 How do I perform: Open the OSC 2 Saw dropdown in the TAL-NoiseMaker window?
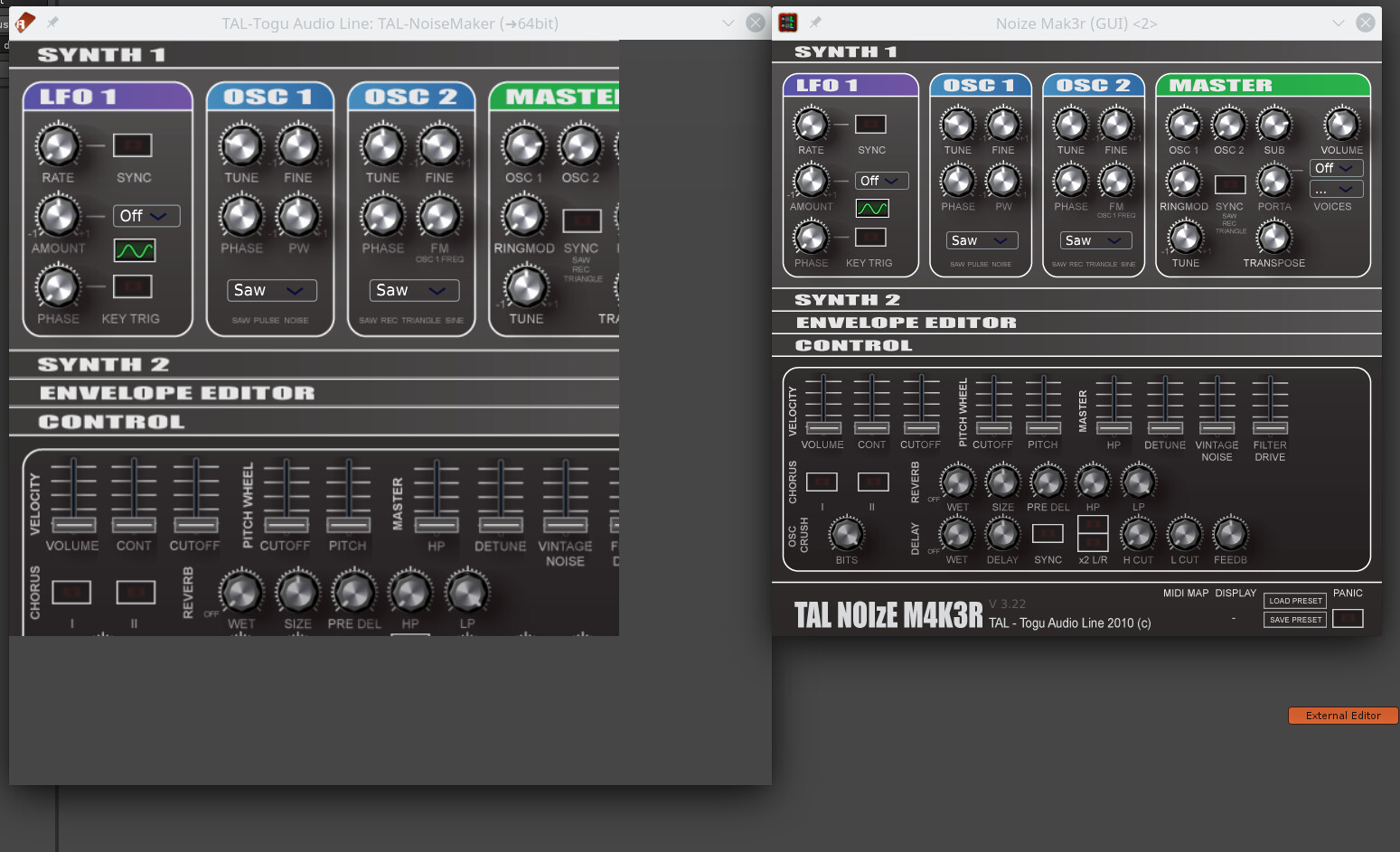pyautogui.click(x=414, y=290)
